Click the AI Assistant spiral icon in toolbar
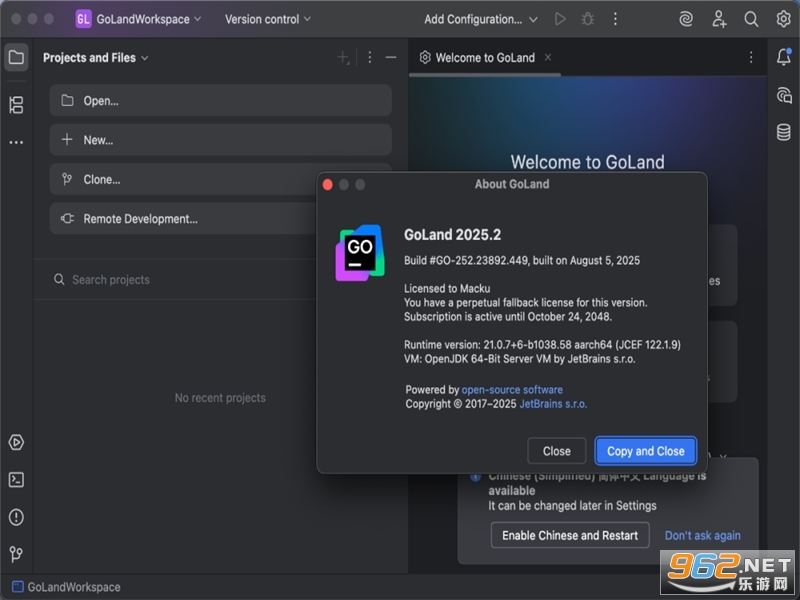The height and width of the screenshot is (600, 800). (x=686, y=19)
